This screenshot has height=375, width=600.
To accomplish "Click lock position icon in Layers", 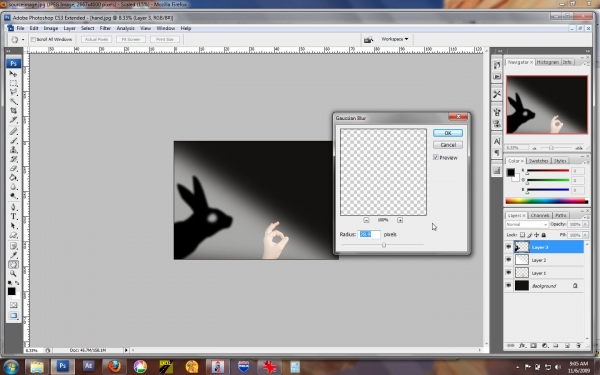I will coord(536,235).
